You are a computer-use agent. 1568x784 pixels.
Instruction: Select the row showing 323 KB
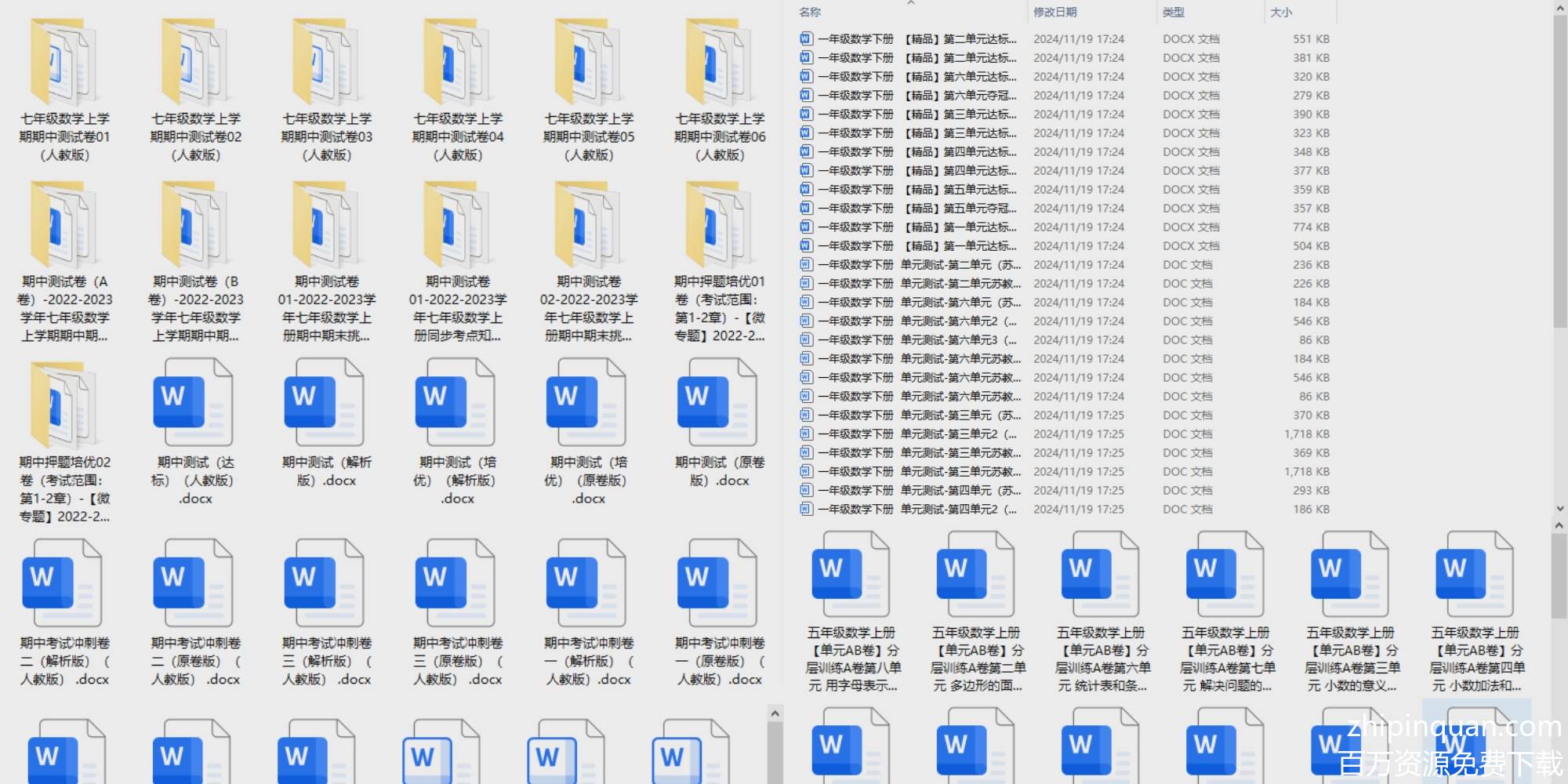click(1065, 133)
